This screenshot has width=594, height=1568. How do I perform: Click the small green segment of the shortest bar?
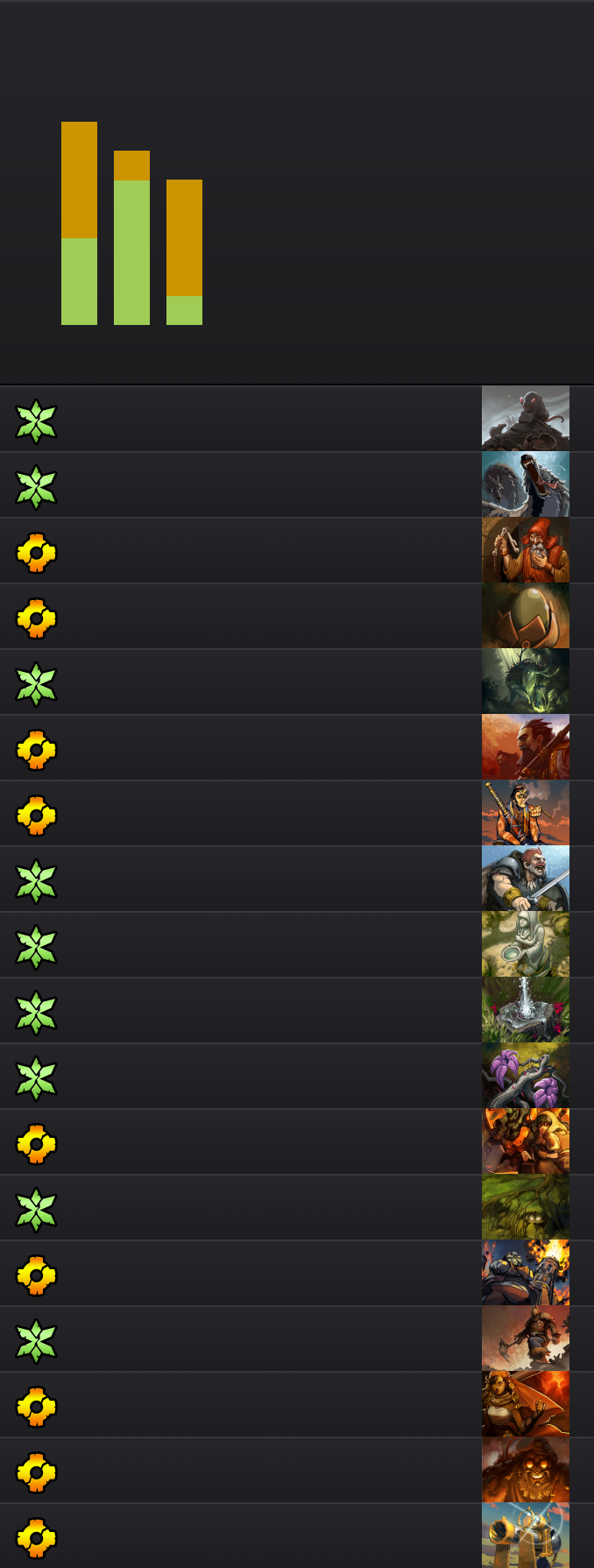pyautogui.click(x=184, y=310)
